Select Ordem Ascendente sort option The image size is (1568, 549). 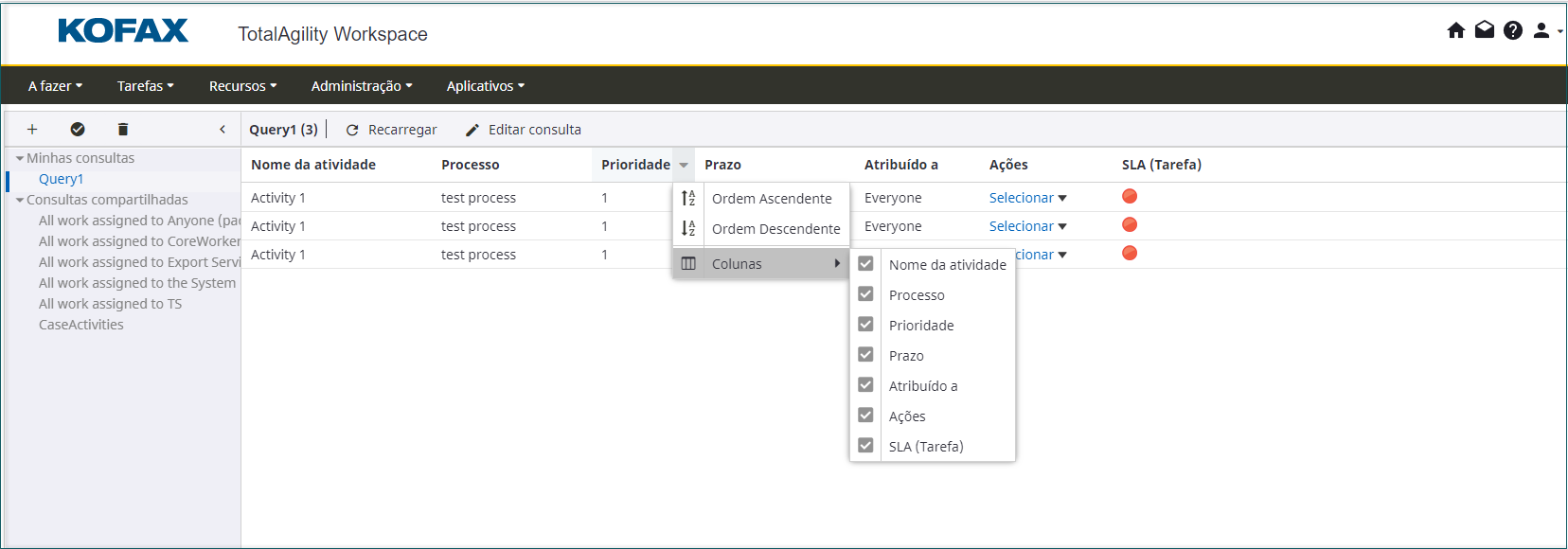pos(771,199)
